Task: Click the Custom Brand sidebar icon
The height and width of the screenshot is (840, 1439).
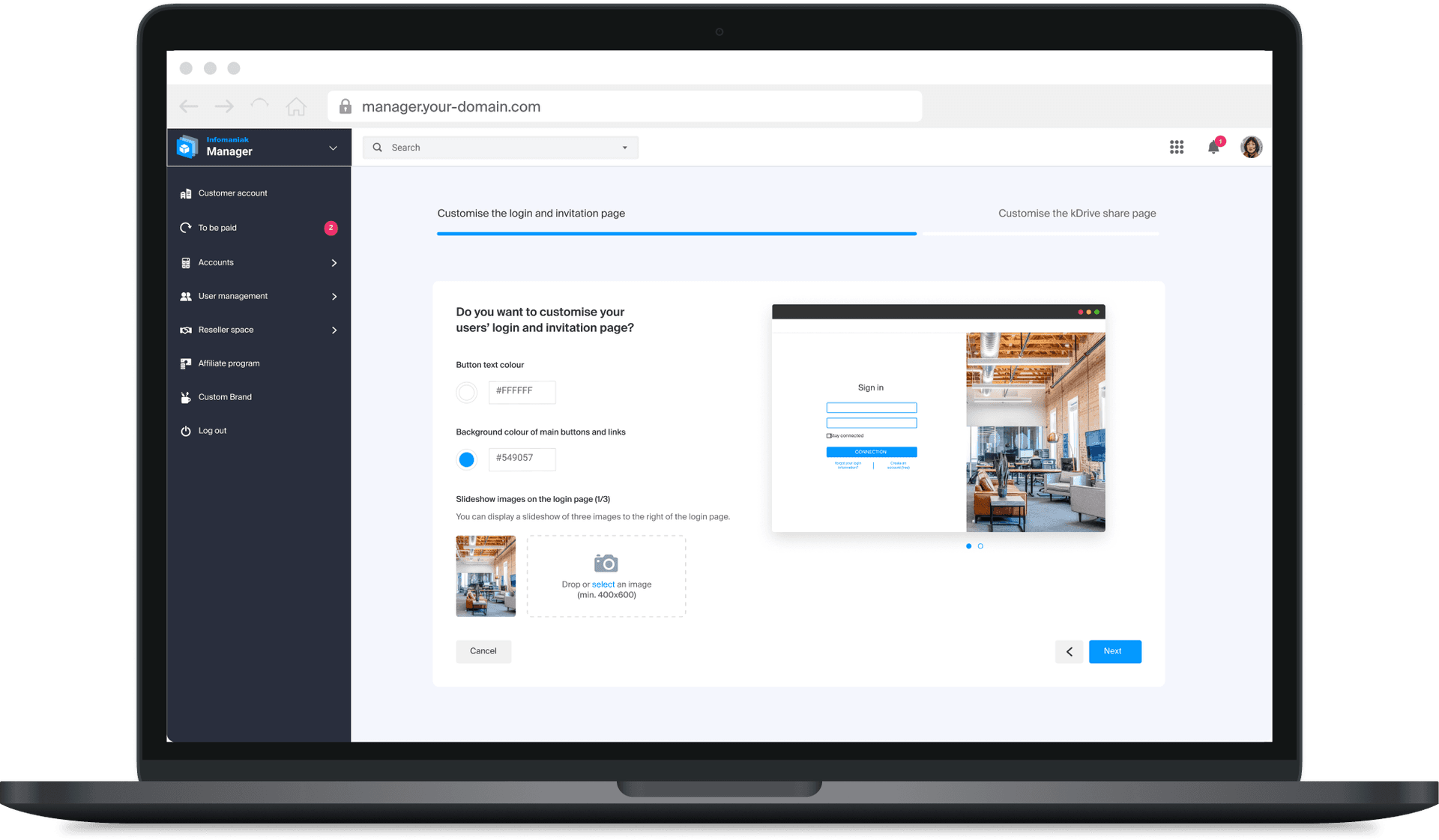Action: pyautogui.click(x=185, y=397)
